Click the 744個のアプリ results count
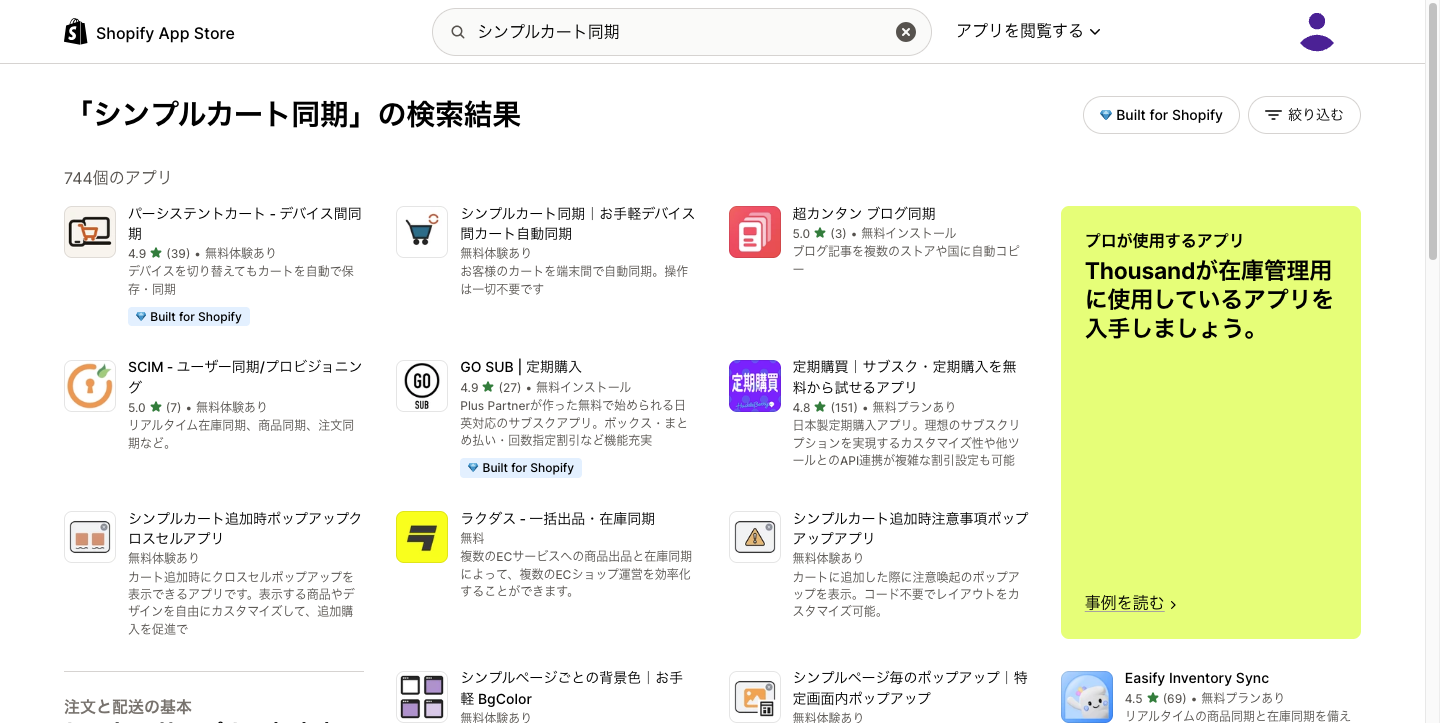The image size is (1440, 723). (x=118, y=177)
